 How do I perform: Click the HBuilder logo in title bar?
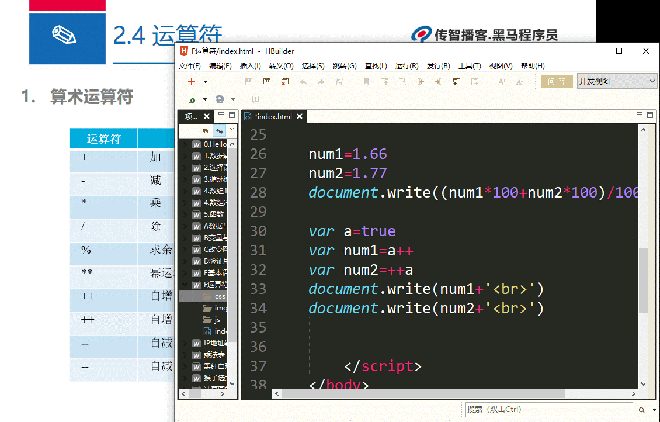pyautogui.click(x=183, y=50)
